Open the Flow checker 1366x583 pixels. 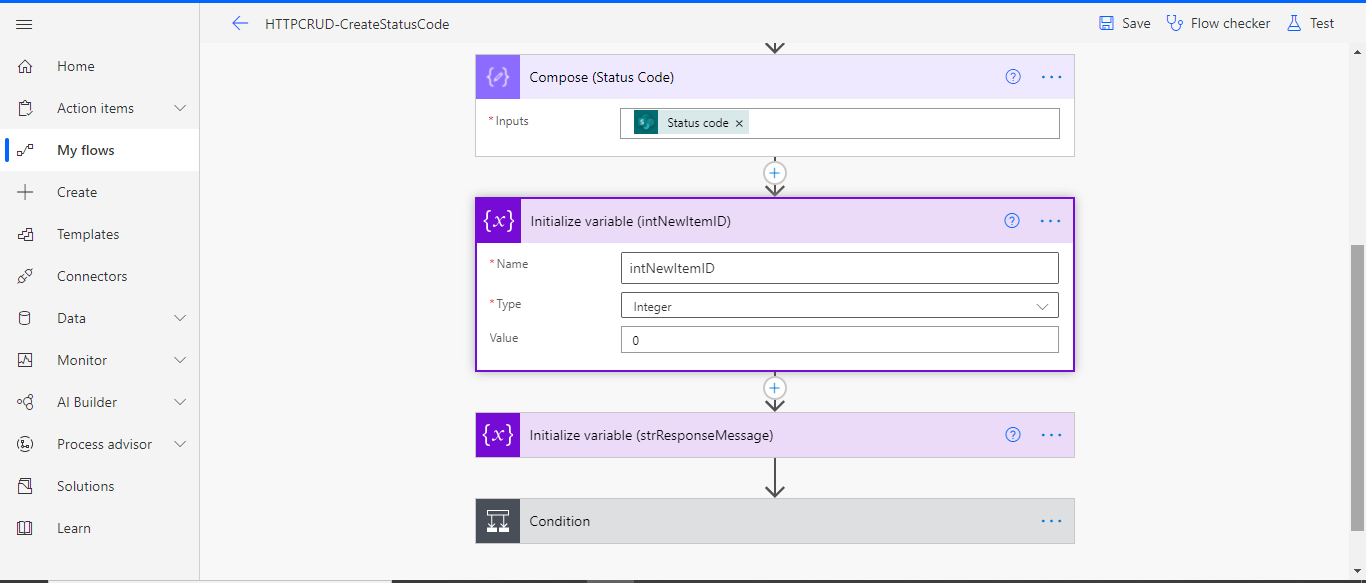point(1218,22)
